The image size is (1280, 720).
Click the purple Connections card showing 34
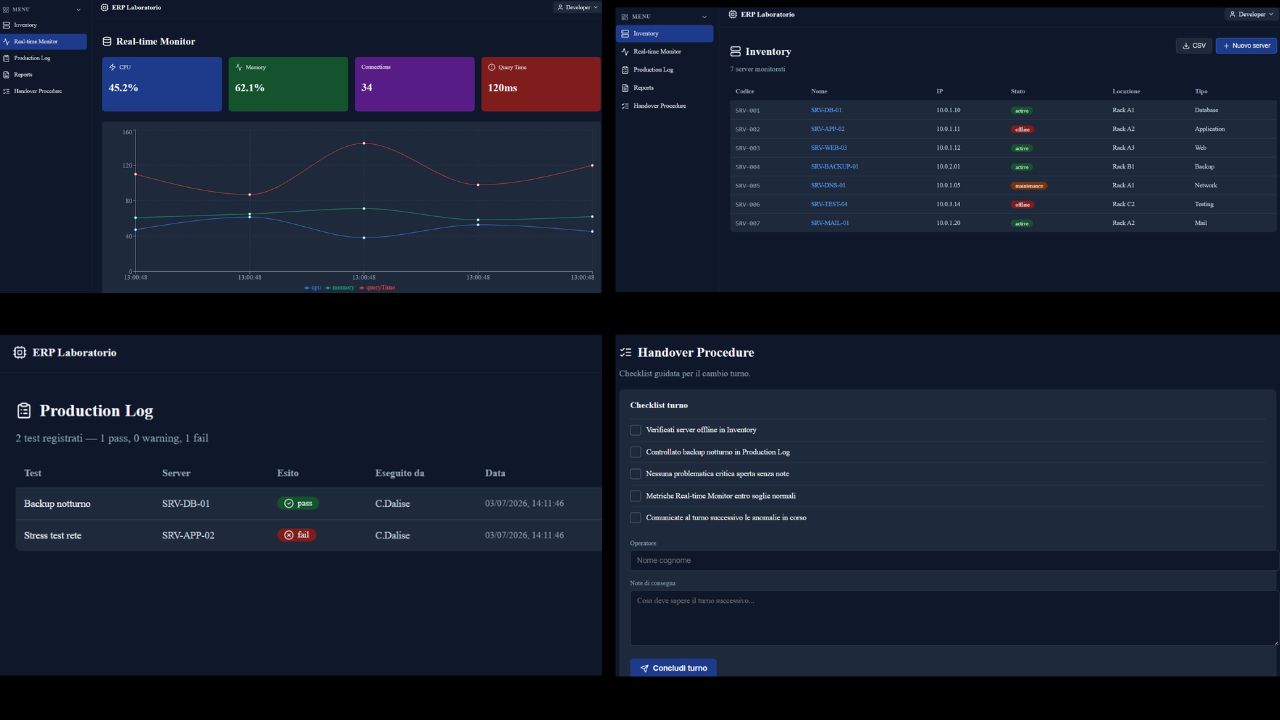(415, 84)
